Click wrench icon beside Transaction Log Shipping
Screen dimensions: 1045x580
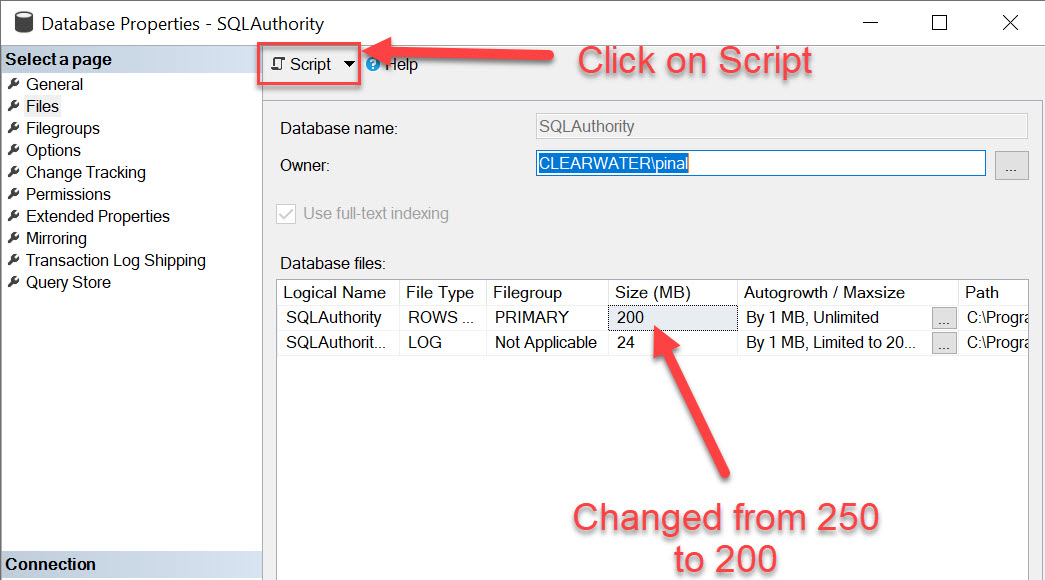pyautogui.click(x=13, y=260)
